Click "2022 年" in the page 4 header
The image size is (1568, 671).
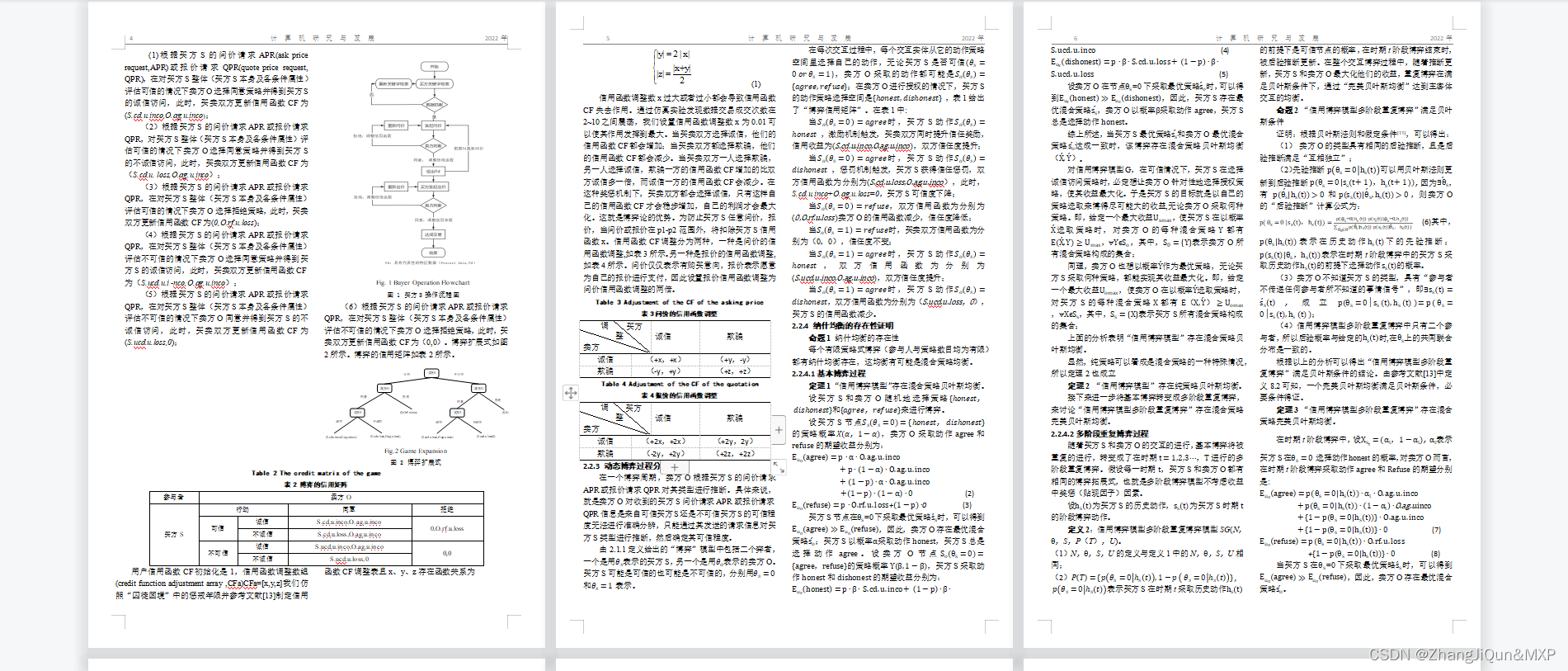(496, 38)
